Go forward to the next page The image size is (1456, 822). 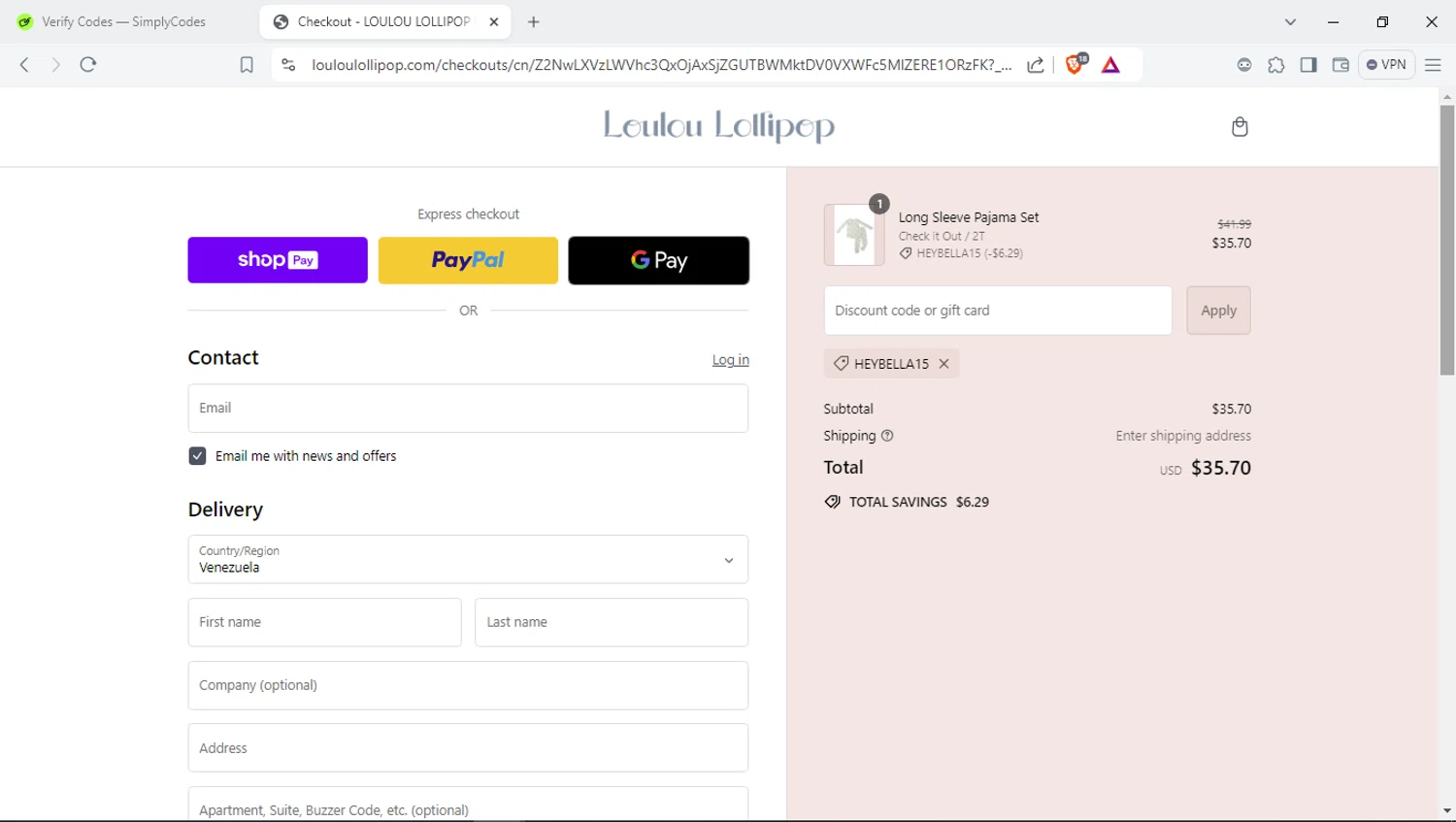(x=55, y=65)
